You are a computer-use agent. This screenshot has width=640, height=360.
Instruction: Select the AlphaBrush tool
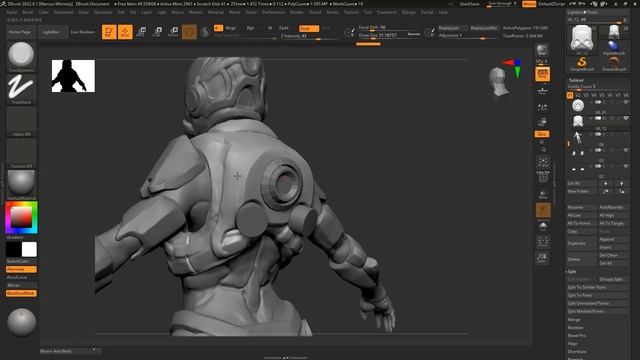614,47
